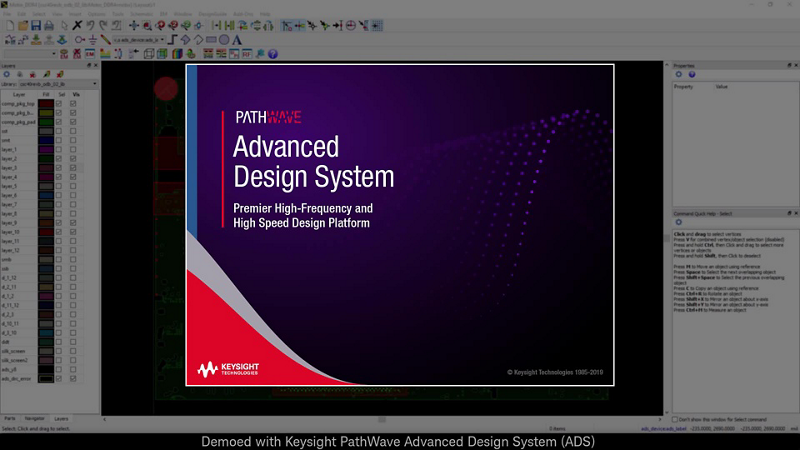Click the gear icon in Properties panel

[x=679, y=74]
